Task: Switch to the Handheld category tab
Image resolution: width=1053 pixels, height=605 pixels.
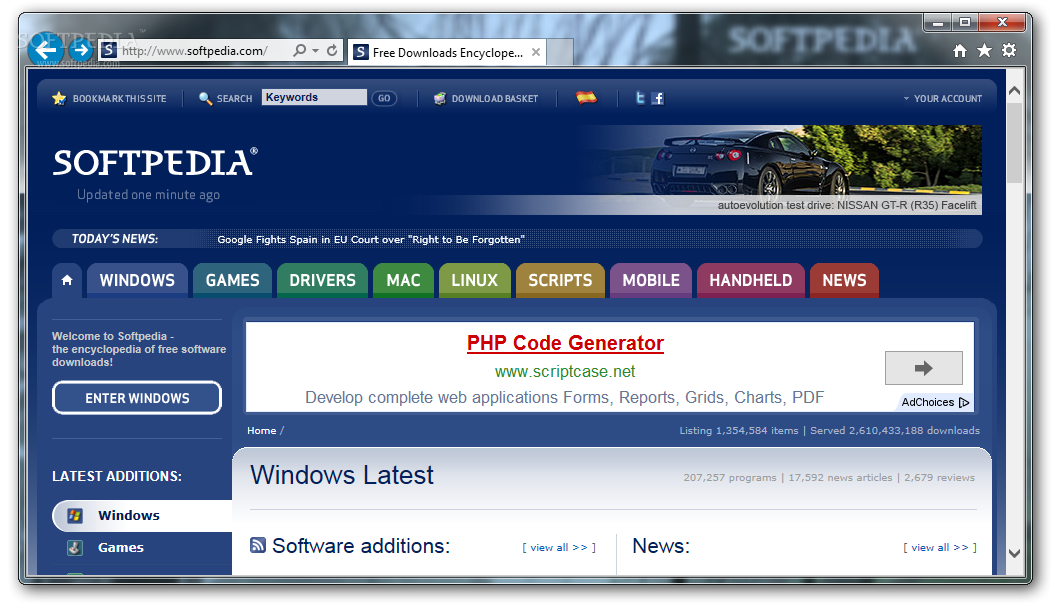Action: click(751, 280)
